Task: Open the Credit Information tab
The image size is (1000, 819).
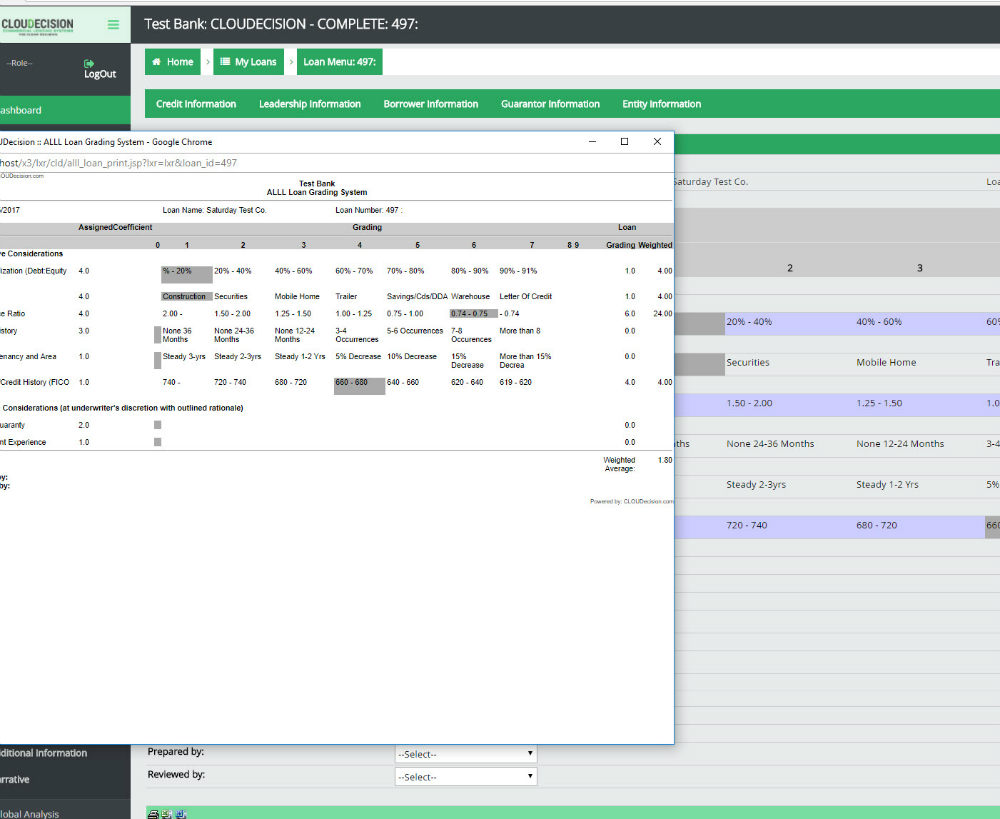Action: pos(196,104)
